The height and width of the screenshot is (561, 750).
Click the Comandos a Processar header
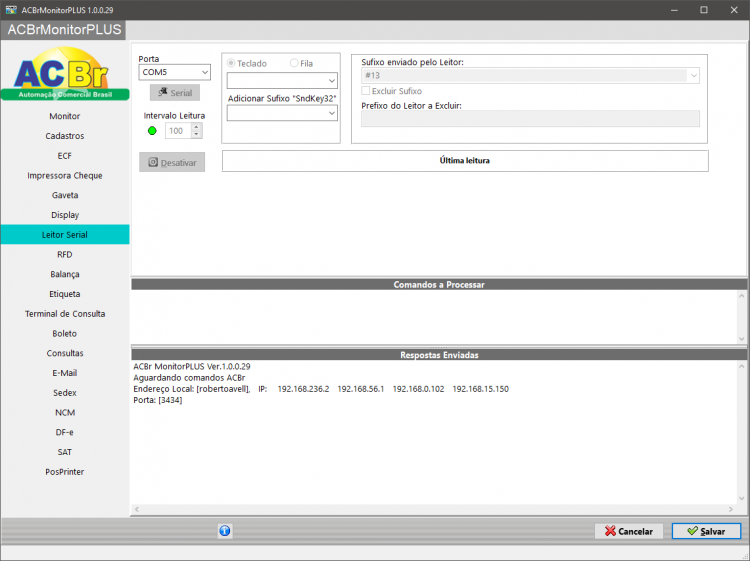click(x=439, y=285)
